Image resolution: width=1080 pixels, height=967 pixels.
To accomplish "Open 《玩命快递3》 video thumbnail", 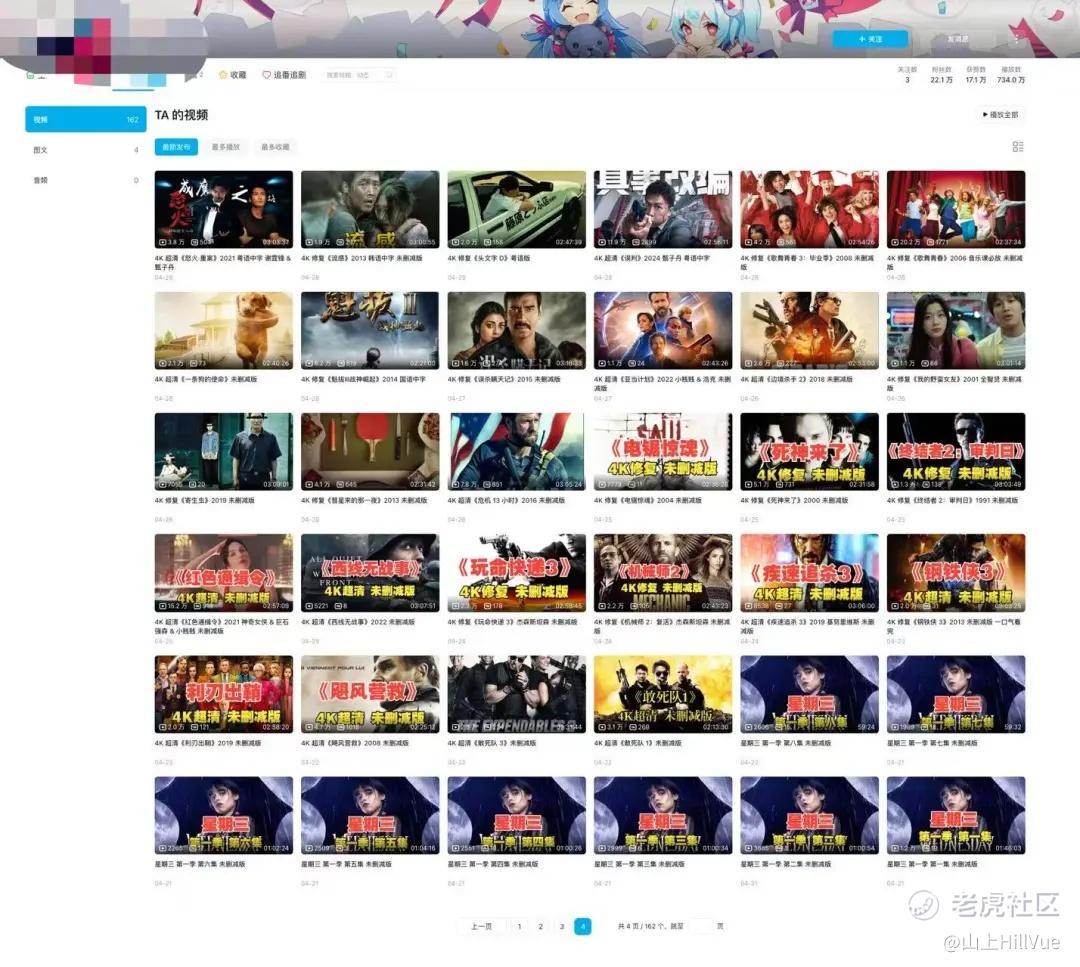I will tap(517, 573).
